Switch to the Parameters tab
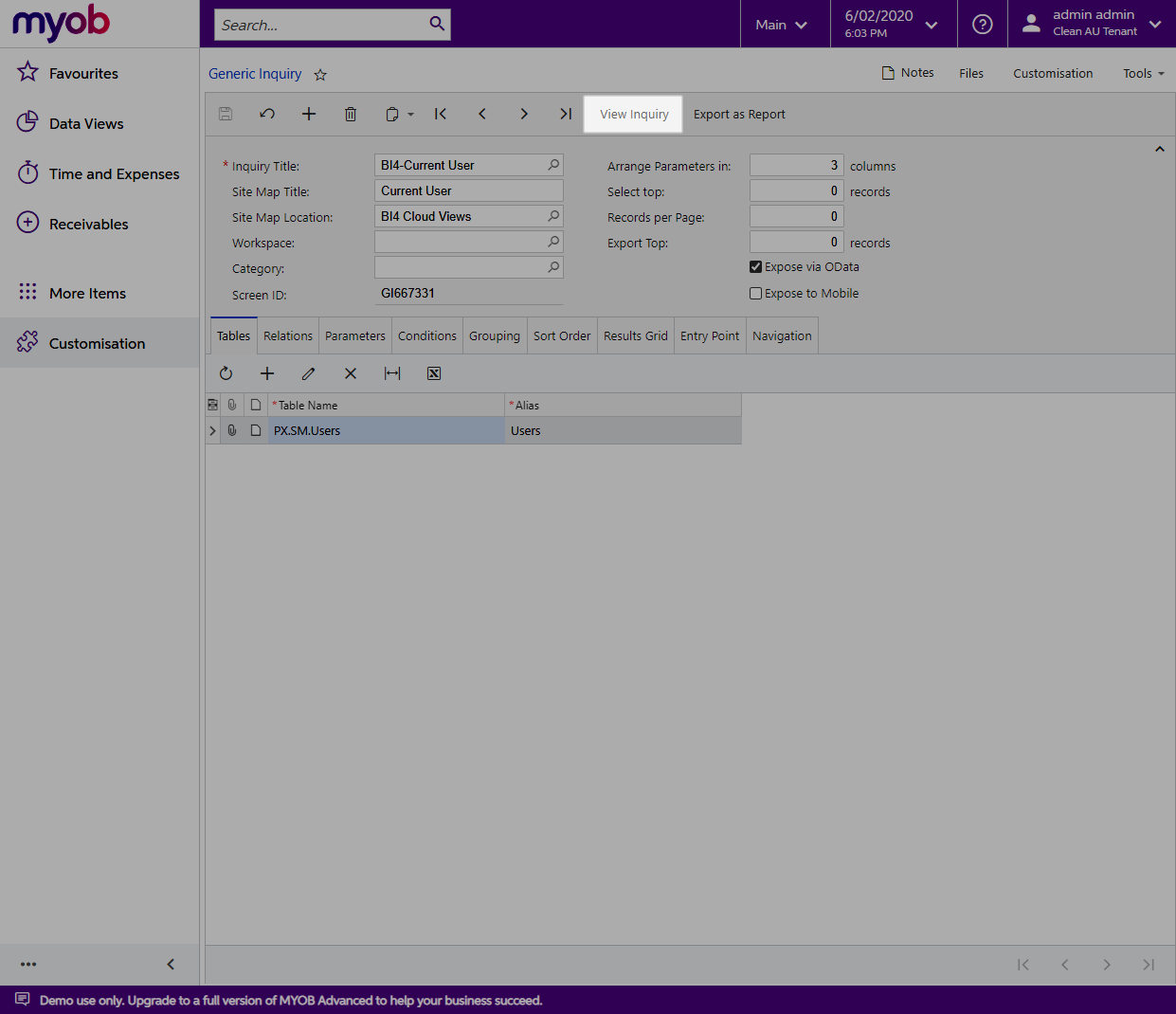1176x1014 pixels. tap(355, 335)
